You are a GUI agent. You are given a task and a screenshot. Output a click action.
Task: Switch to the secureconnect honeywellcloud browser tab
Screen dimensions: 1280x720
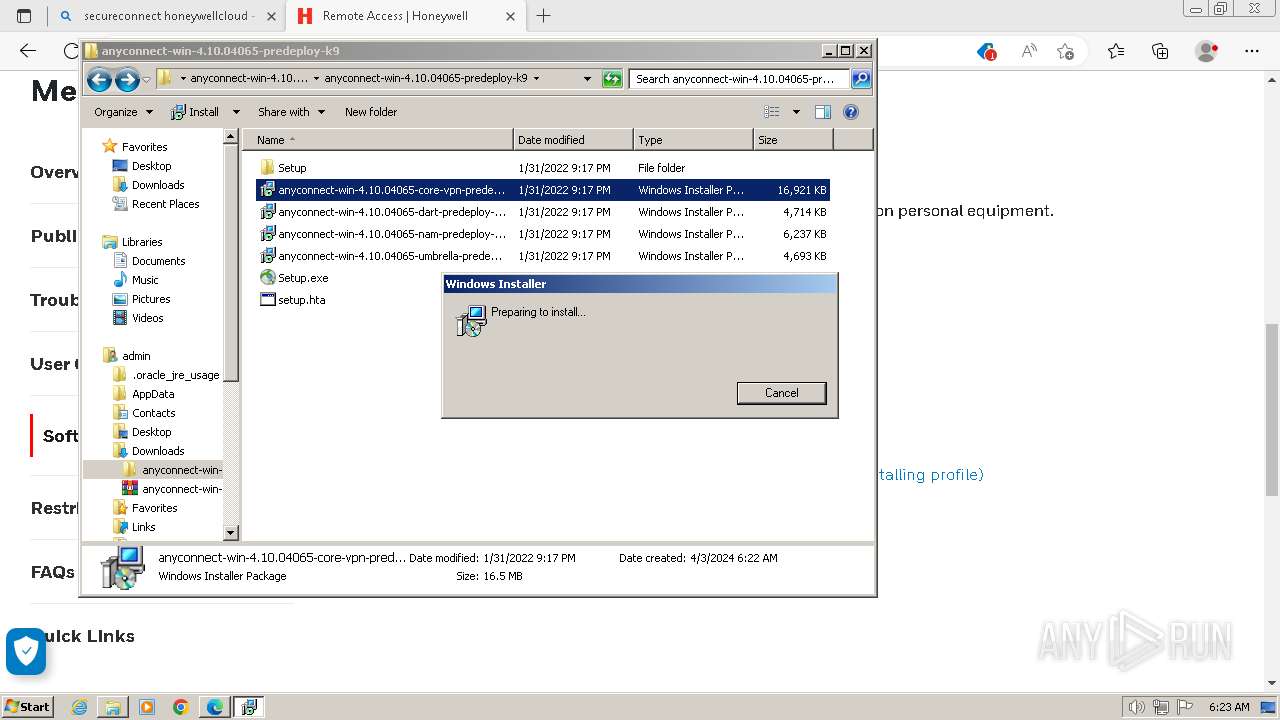(164, 16)
